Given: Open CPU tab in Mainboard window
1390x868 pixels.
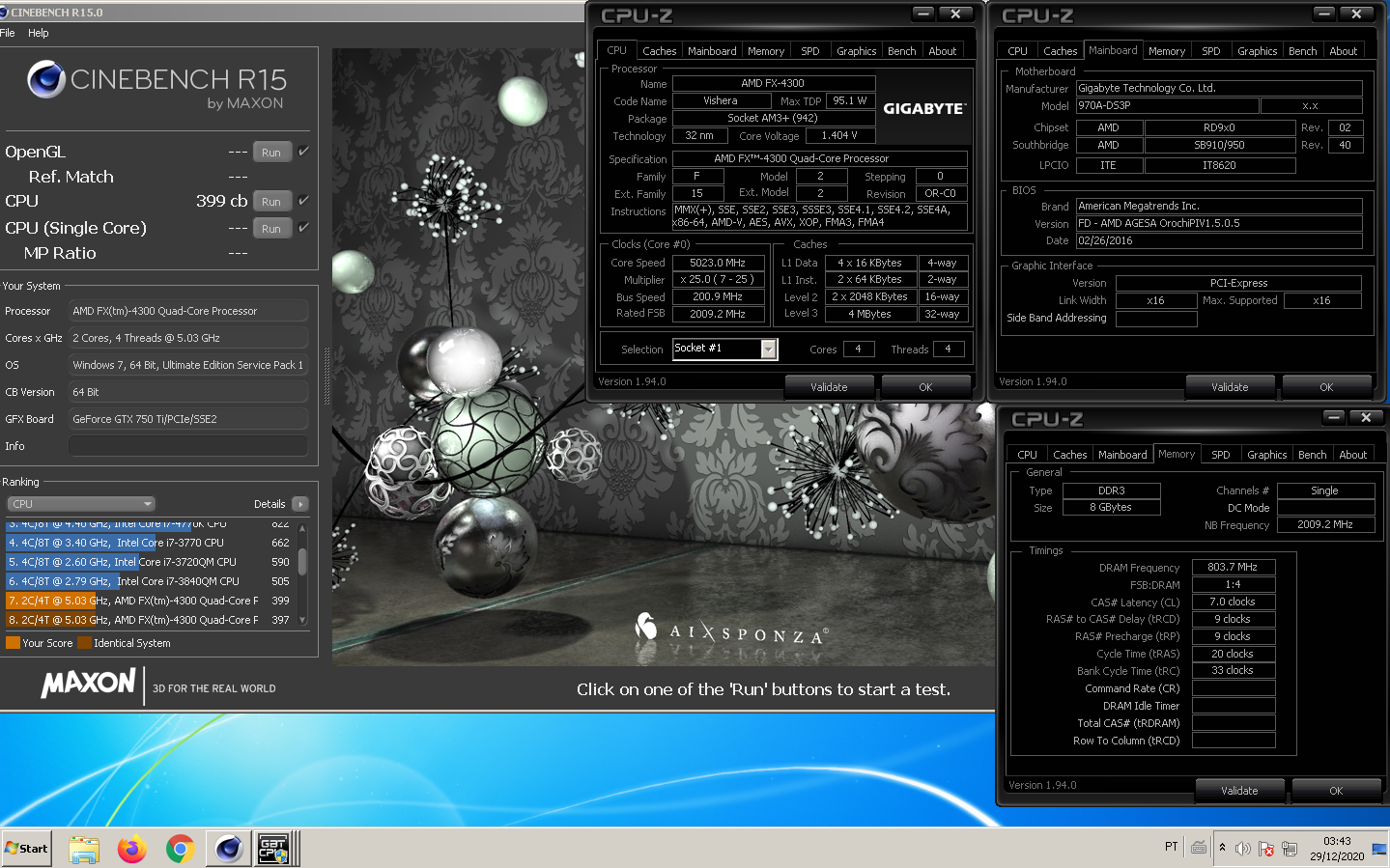Looking at the screenshot, I should (1018, 51).
